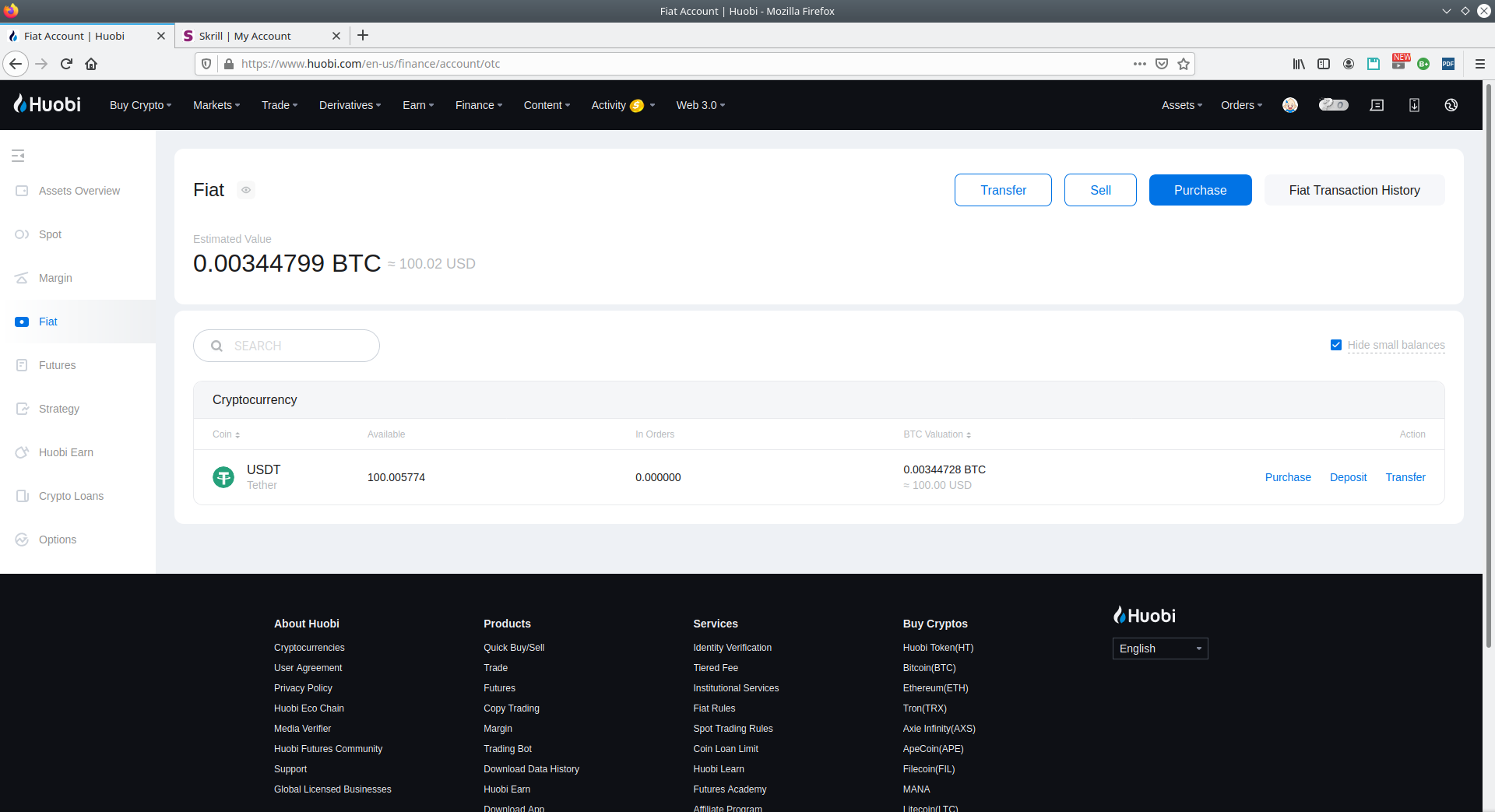Click the Activity coin badge icon

point(637,106)
